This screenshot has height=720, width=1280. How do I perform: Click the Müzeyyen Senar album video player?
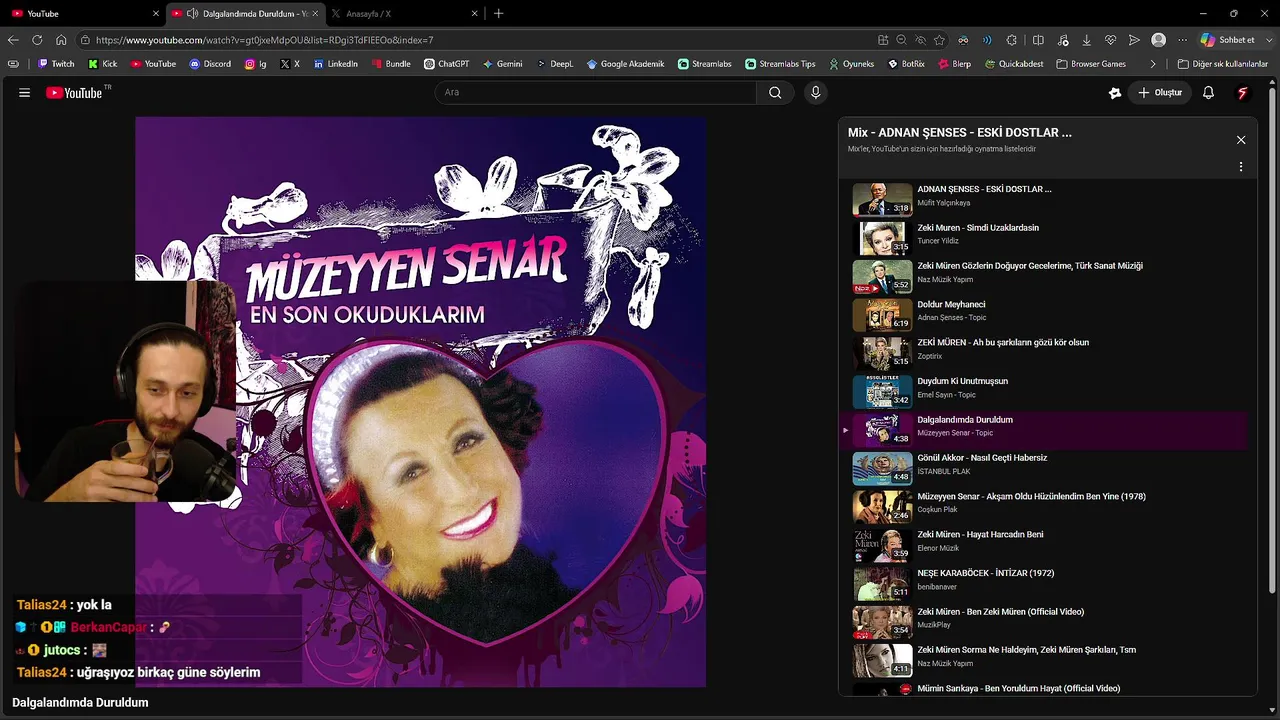(421, 402)
